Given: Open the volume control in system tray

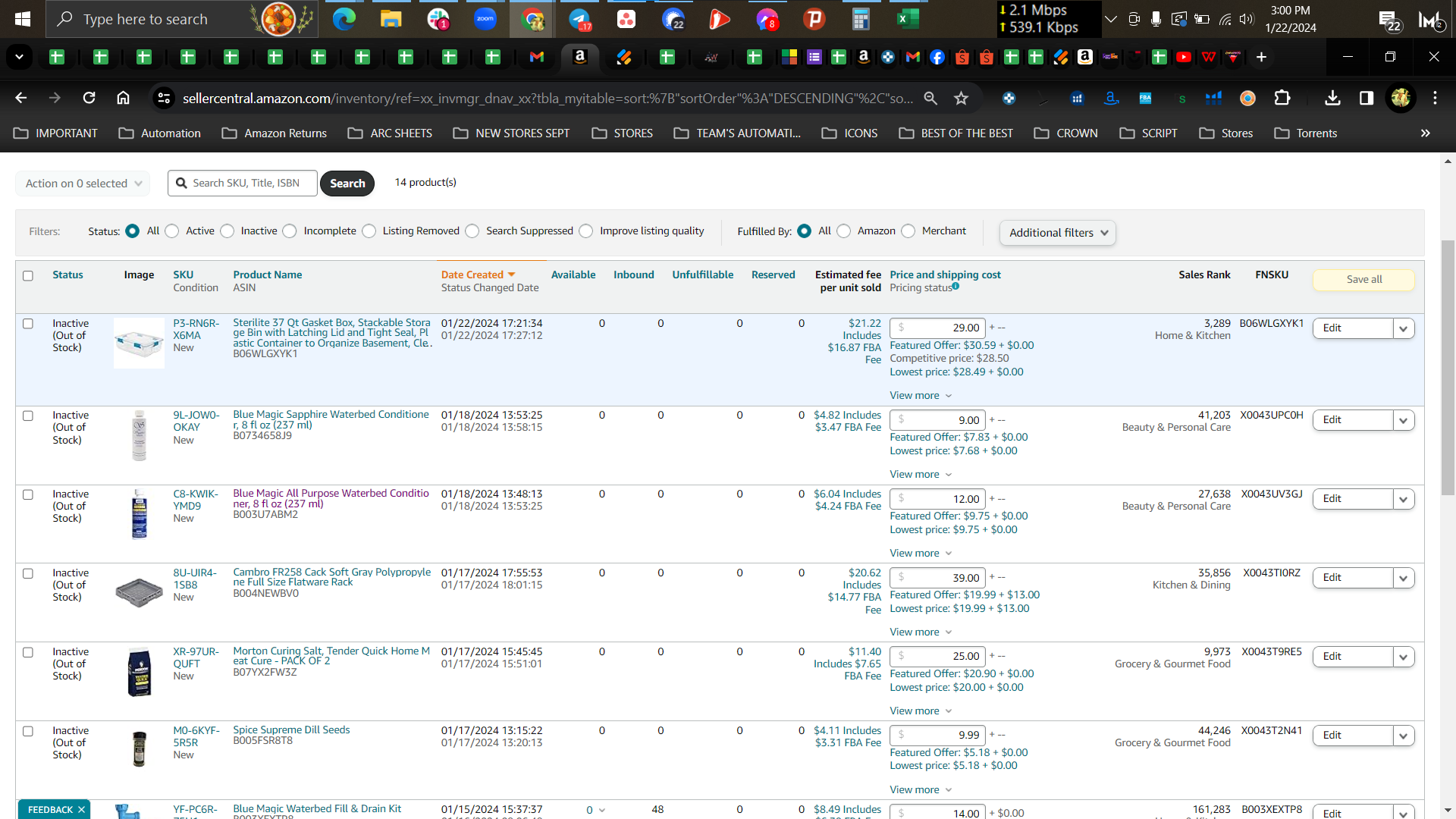Looking at the screenshot, I should click(1247, 19).
